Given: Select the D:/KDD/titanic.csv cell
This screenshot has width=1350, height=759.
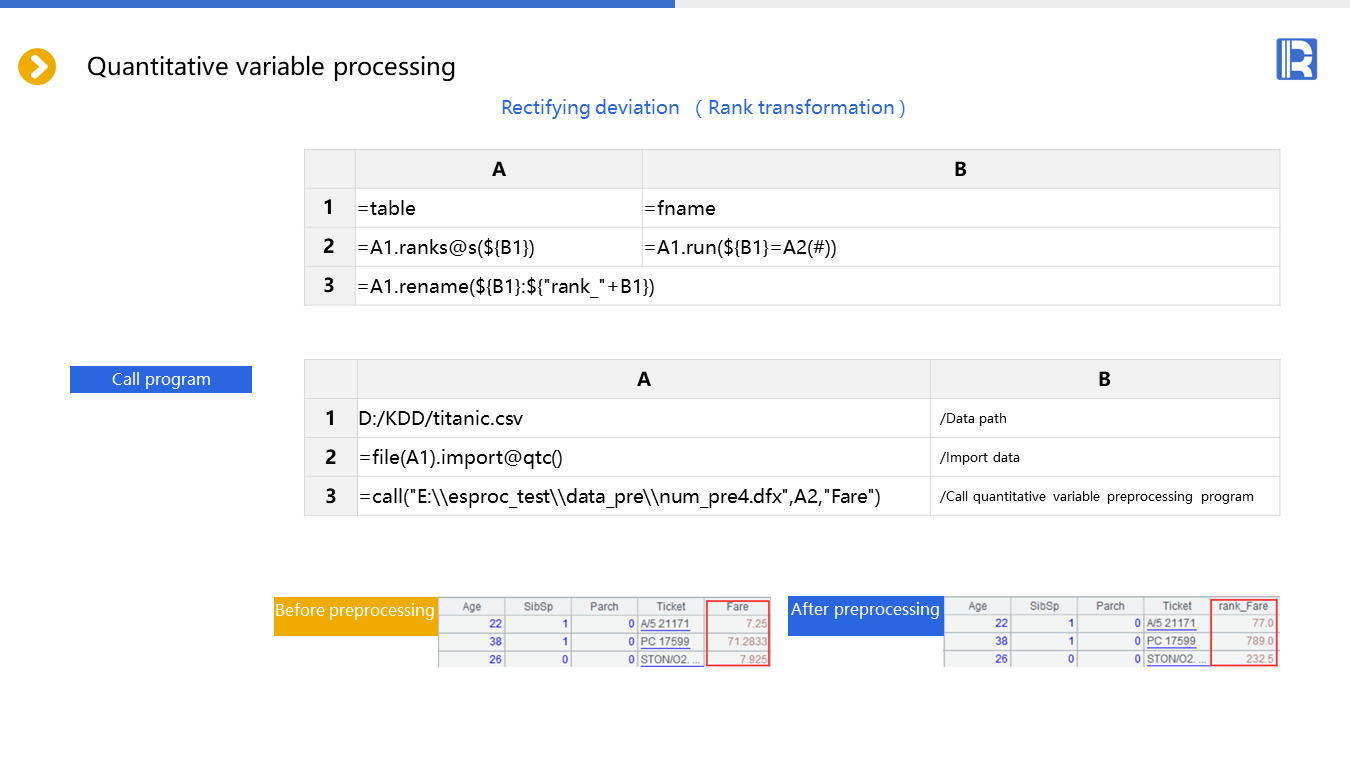Looking at the screenshot, I should pos(643,418).
